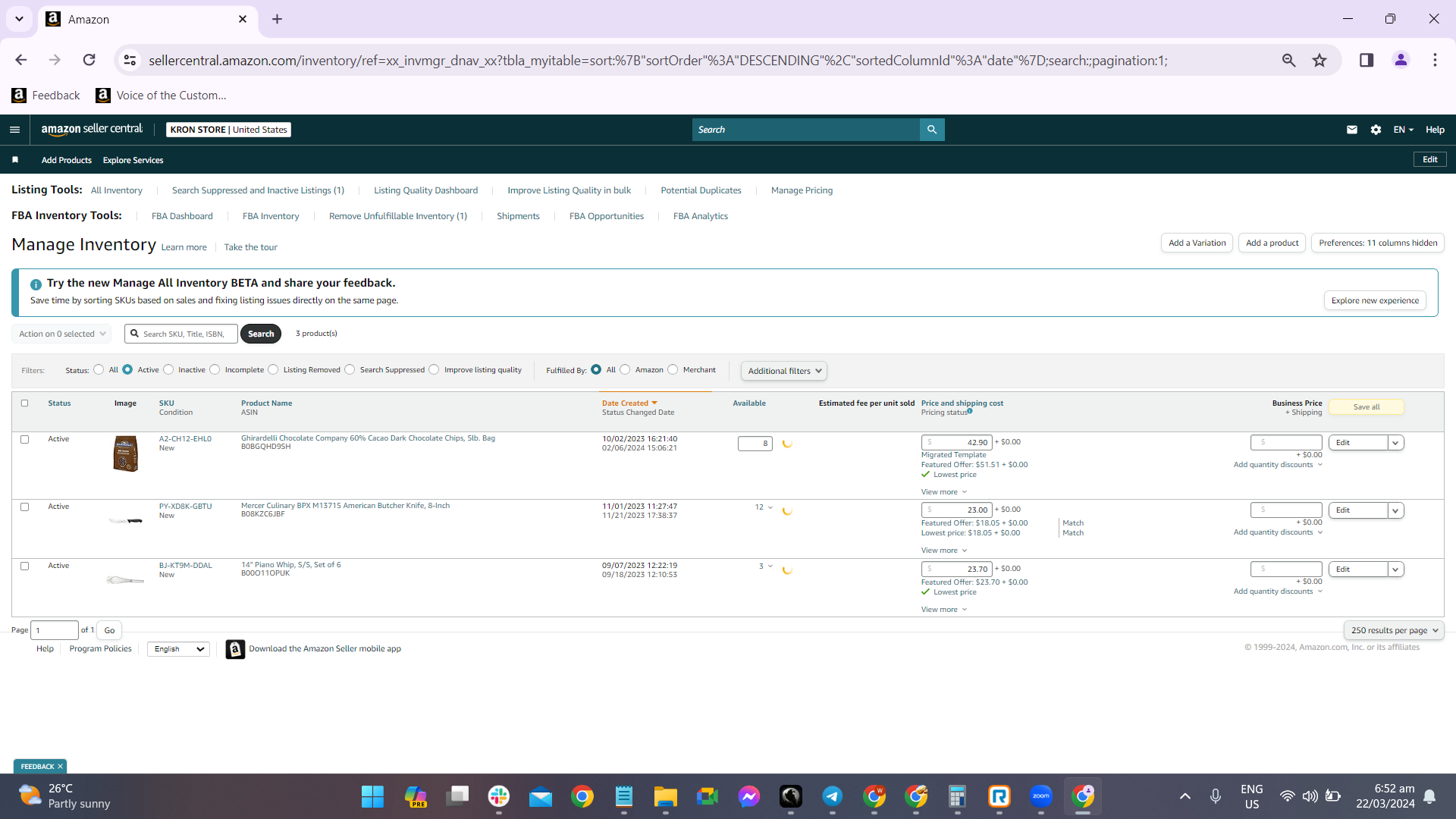The width and height of the screenshot is (1456, 819).
Task: Bookmark this page with the star icon
Action: [1319, 60]
